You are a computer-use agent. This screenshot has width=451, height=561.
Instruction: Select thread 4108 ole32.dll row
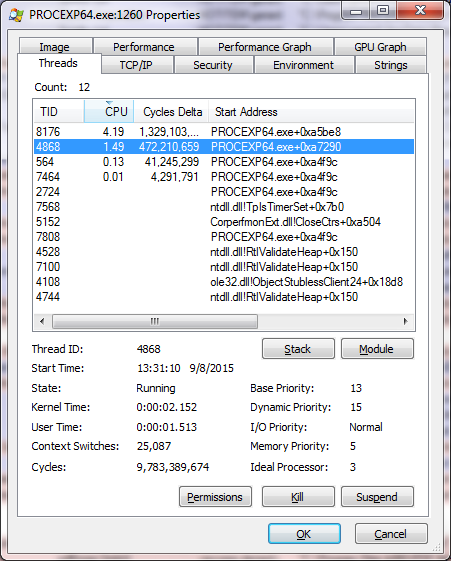(x=224, y=282)
